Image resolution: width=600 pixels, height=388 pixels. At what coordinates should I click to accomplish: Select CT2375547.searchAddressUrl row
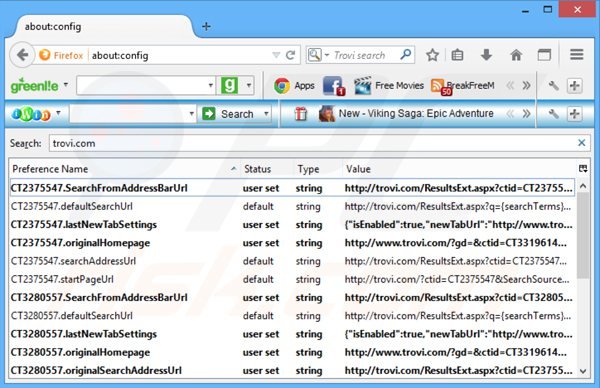292,261
